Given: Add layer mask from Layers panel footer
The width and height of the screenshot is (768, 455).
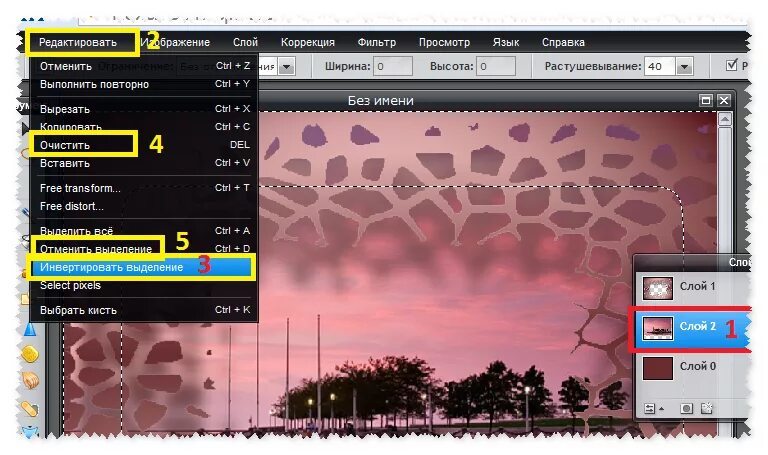Looking at the screenshot, I should 686,408.
